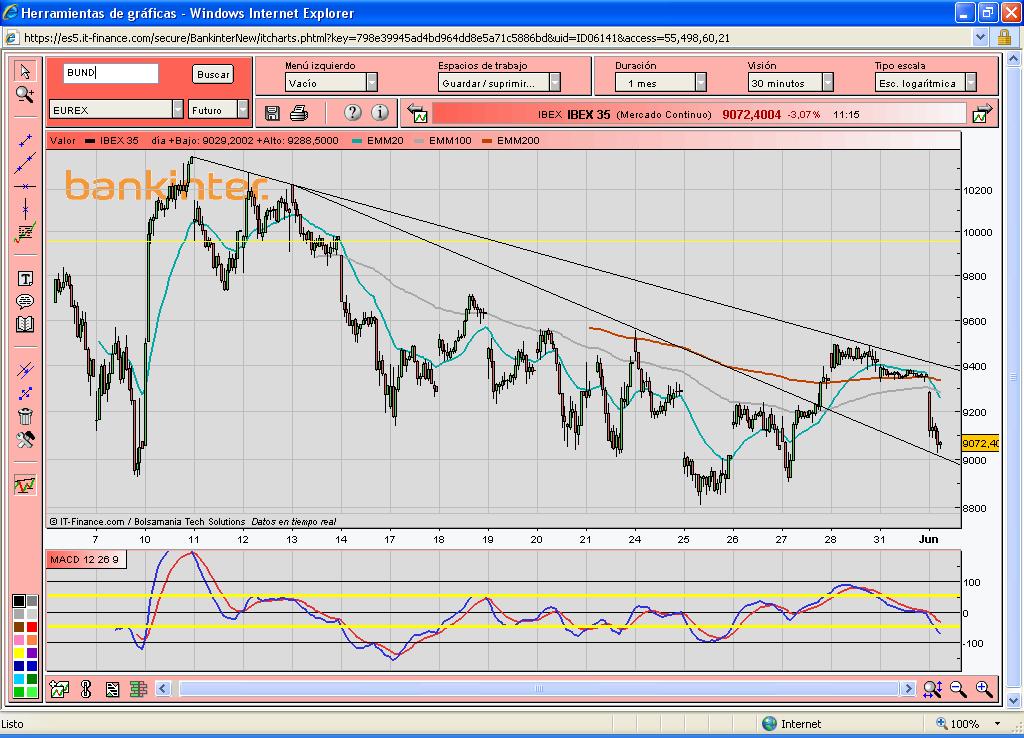This screenshot has width=1024, height=738.
Task: Click the MACD 12 26 9 indicator label
Action: coord(84,559)
